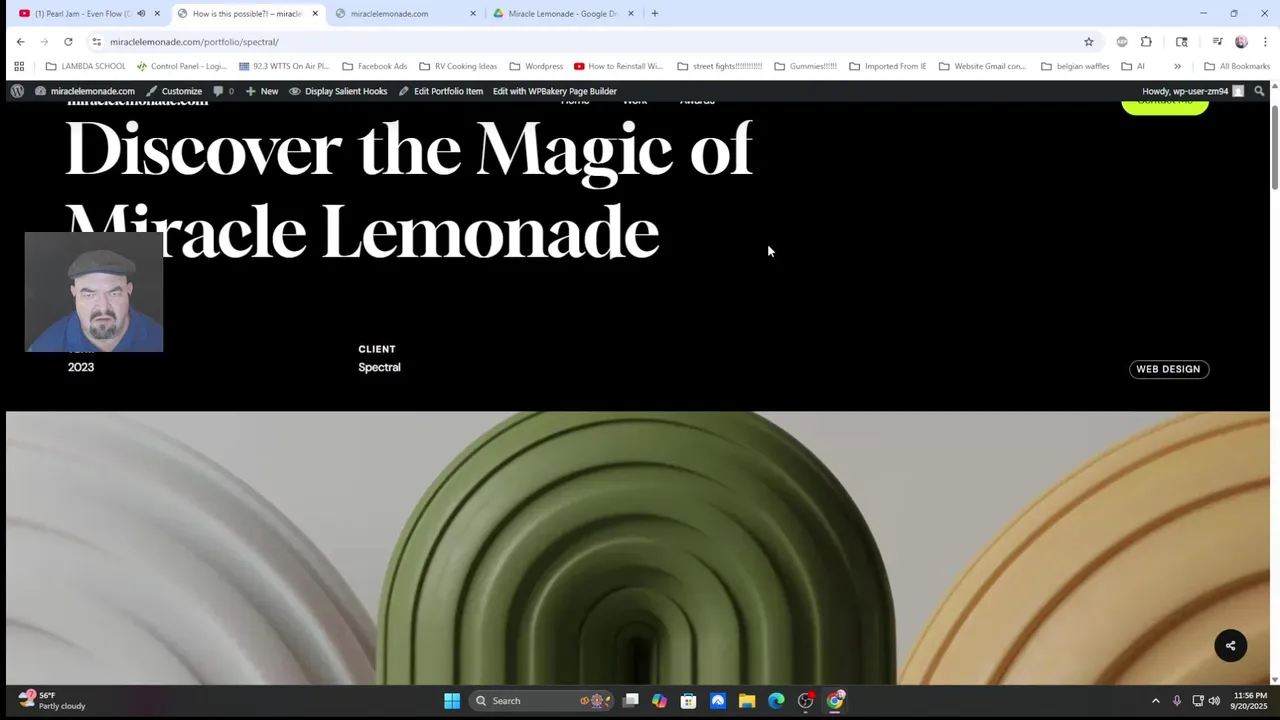Viewport: 1280px width, 720px height.
Task: Open the Chrome three-dot menu
Action: pos(1265,42)
